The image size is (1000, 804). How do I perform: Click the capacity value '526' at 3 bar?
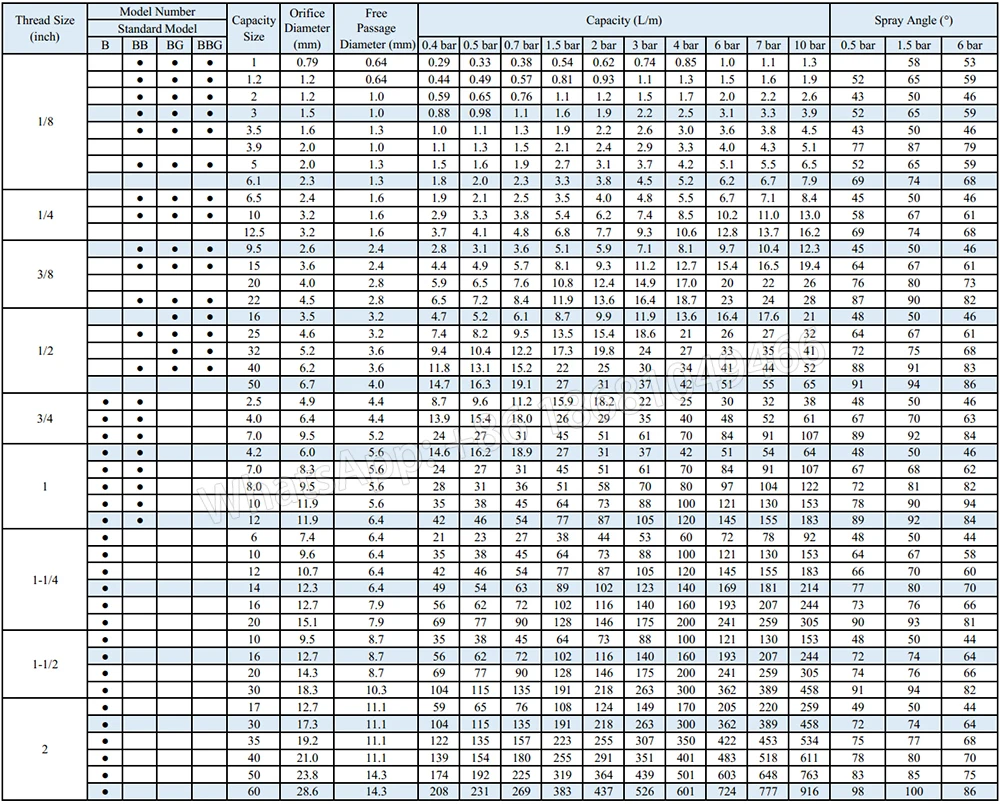(644, 791)
